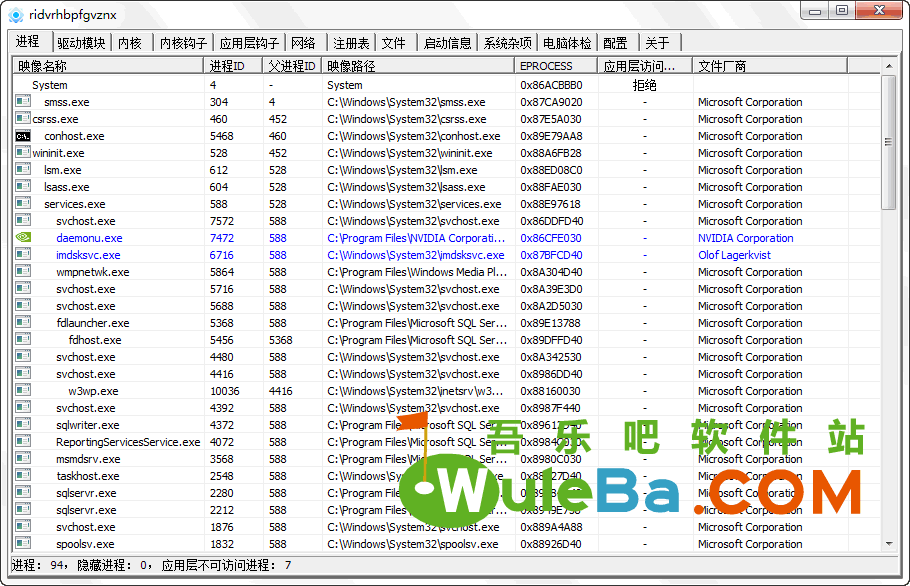The height and width of the screenshot is (586, 910).
Task: Click the fdlauncher.exe process icon
Action: click(x=23, y=323)
